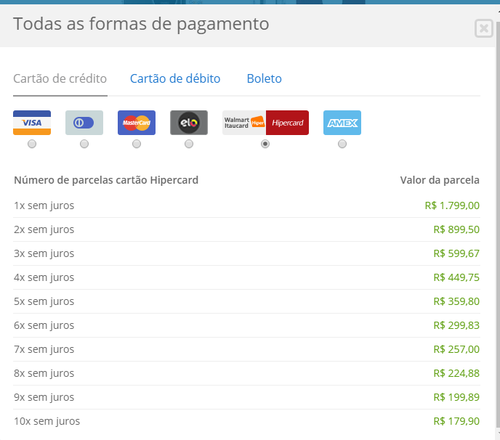Click the '3x sem juros' row
Viewport: 500px width, 440px height.
[x=247, y=254]
